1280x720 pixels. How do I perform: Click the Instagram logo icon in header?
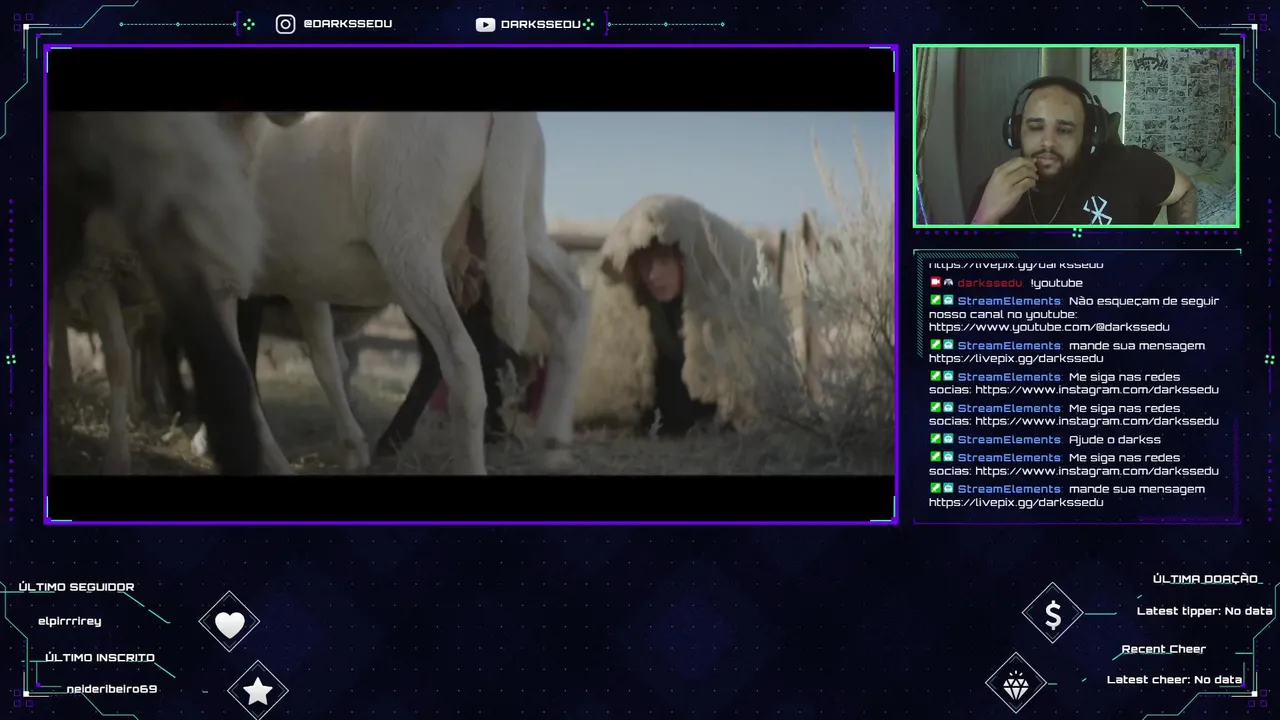(285, 24)
